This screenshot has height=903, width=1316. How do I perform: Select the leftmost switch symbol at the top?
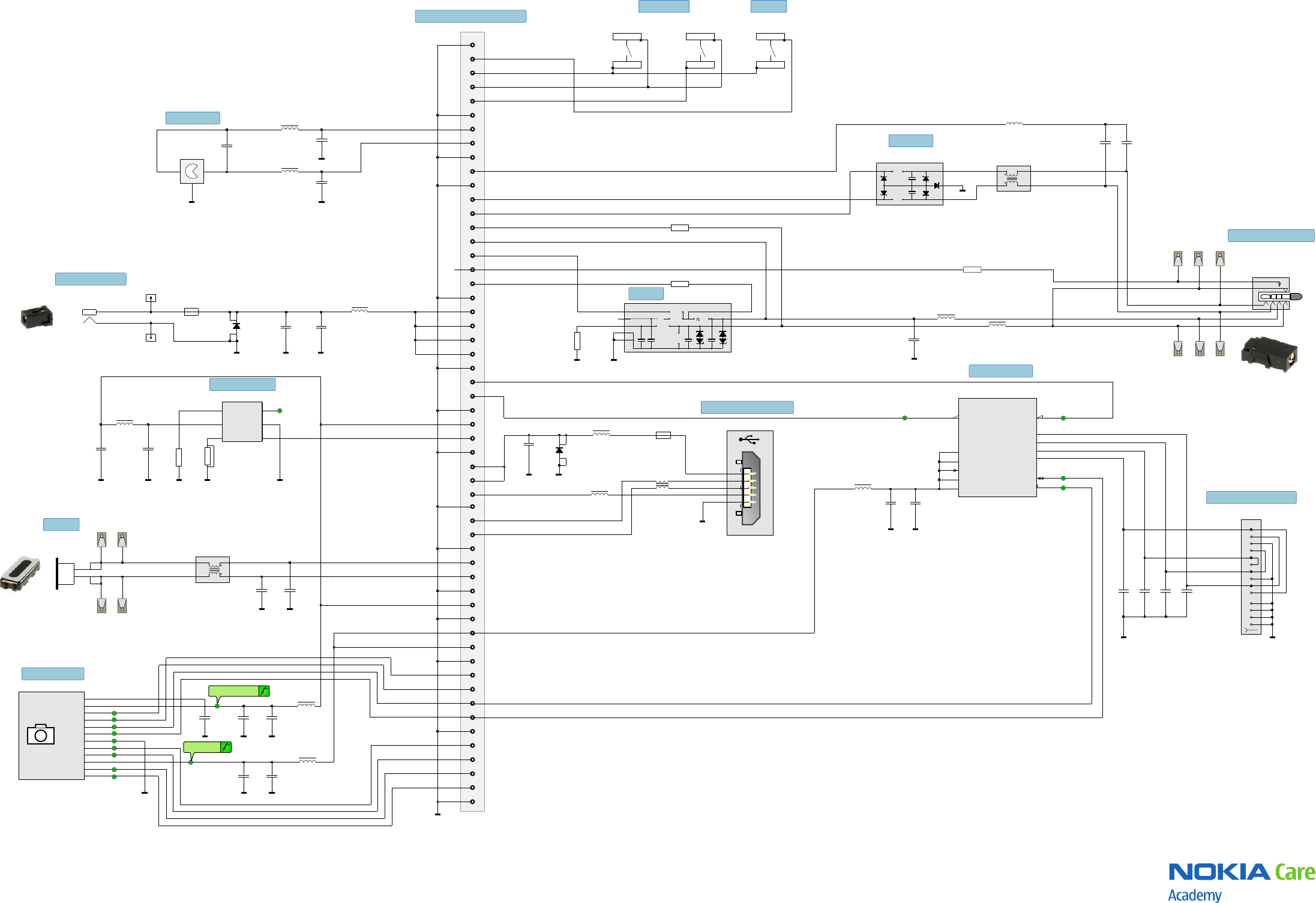(x=627, y=50)
